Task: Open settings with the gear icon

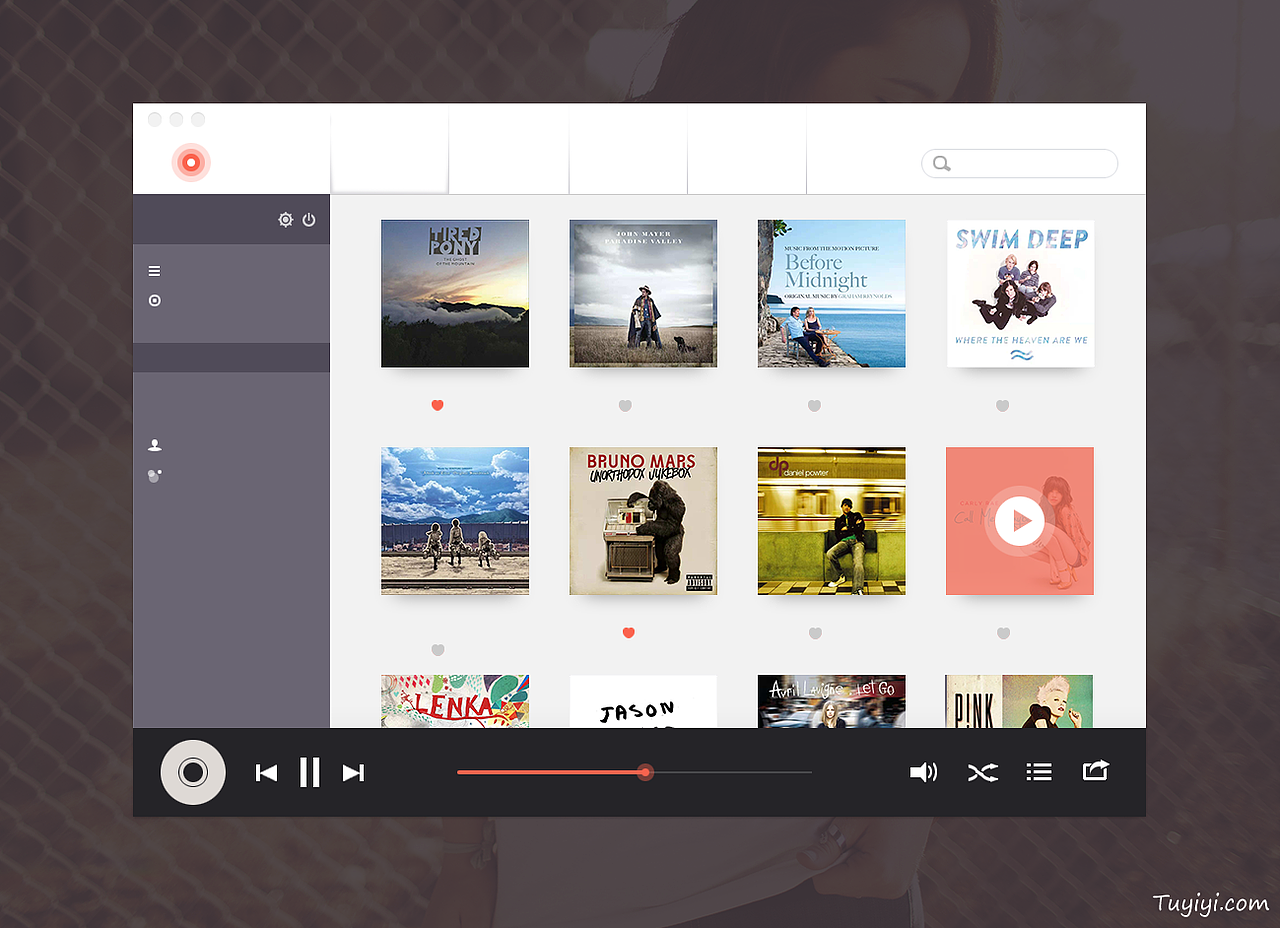Action: [286, 220]
